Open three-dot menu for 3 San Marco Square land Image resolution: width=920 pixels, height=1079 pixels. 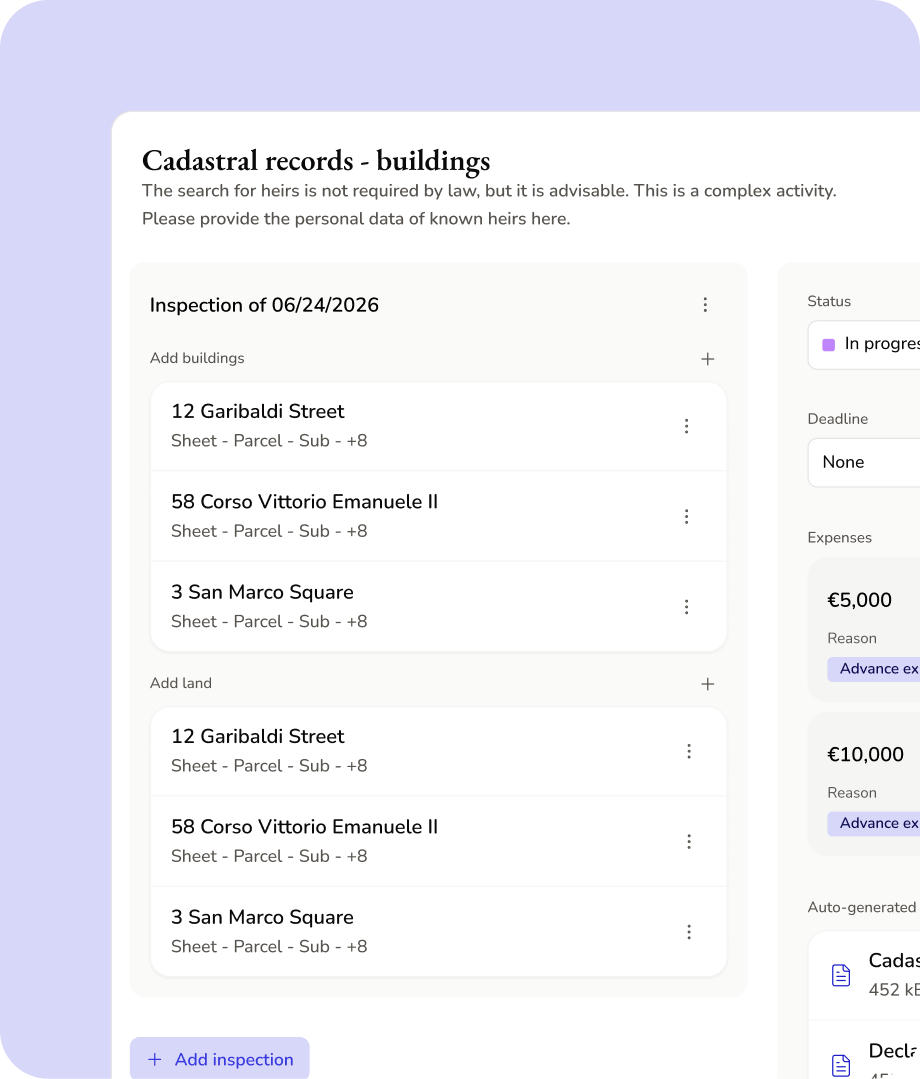coord(689,932)
